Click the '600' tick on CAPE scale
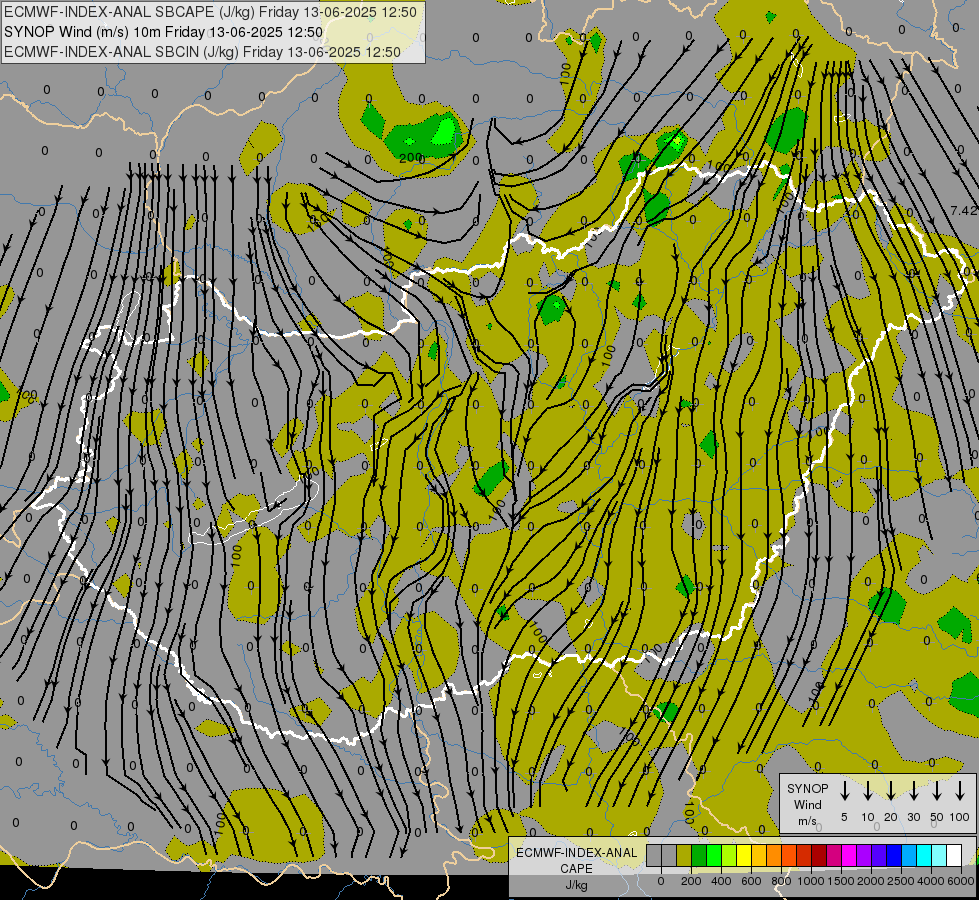This screenshot has width=979, height=900. click(x=751, y=881)
